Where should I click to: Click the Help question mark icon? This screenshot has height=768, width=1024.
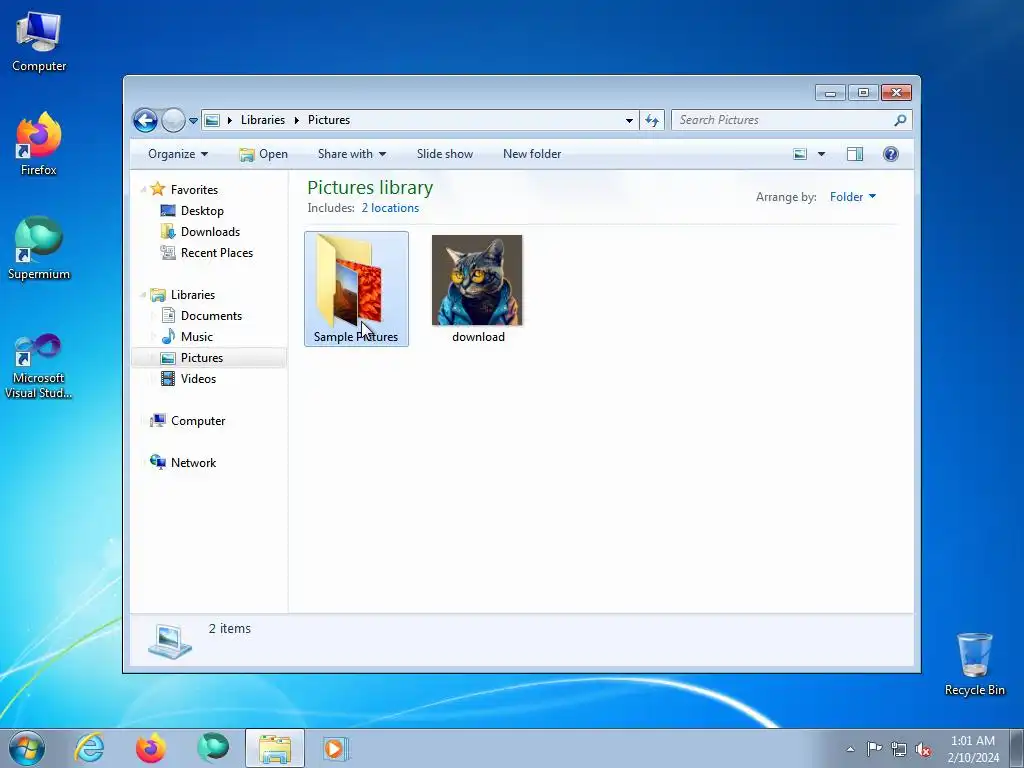[x=891, y=154]
